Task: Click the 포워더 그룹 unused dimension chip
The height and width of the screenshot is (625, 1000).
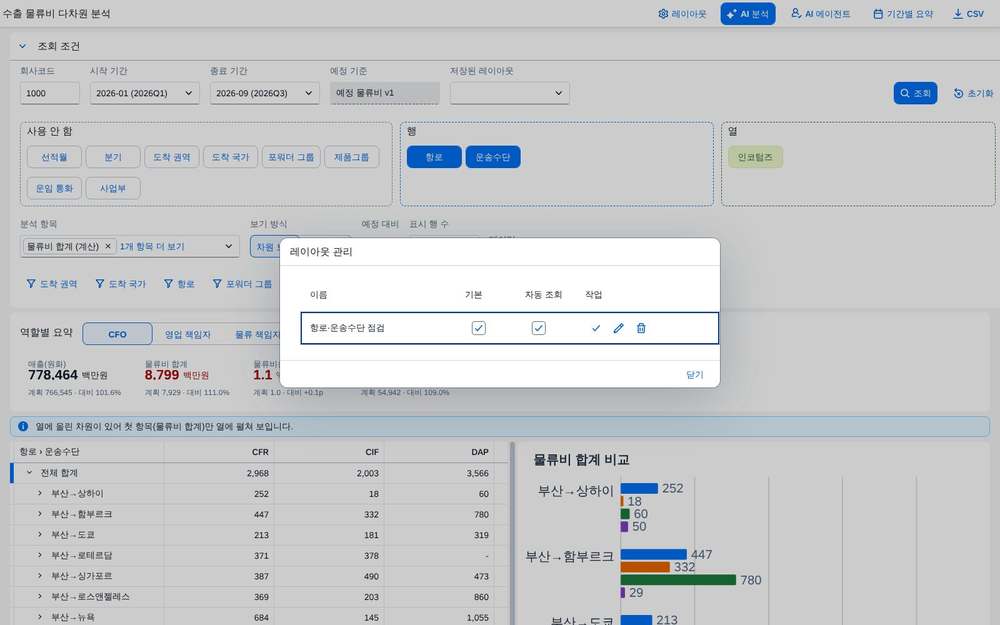Action: [x=291, y=157]
